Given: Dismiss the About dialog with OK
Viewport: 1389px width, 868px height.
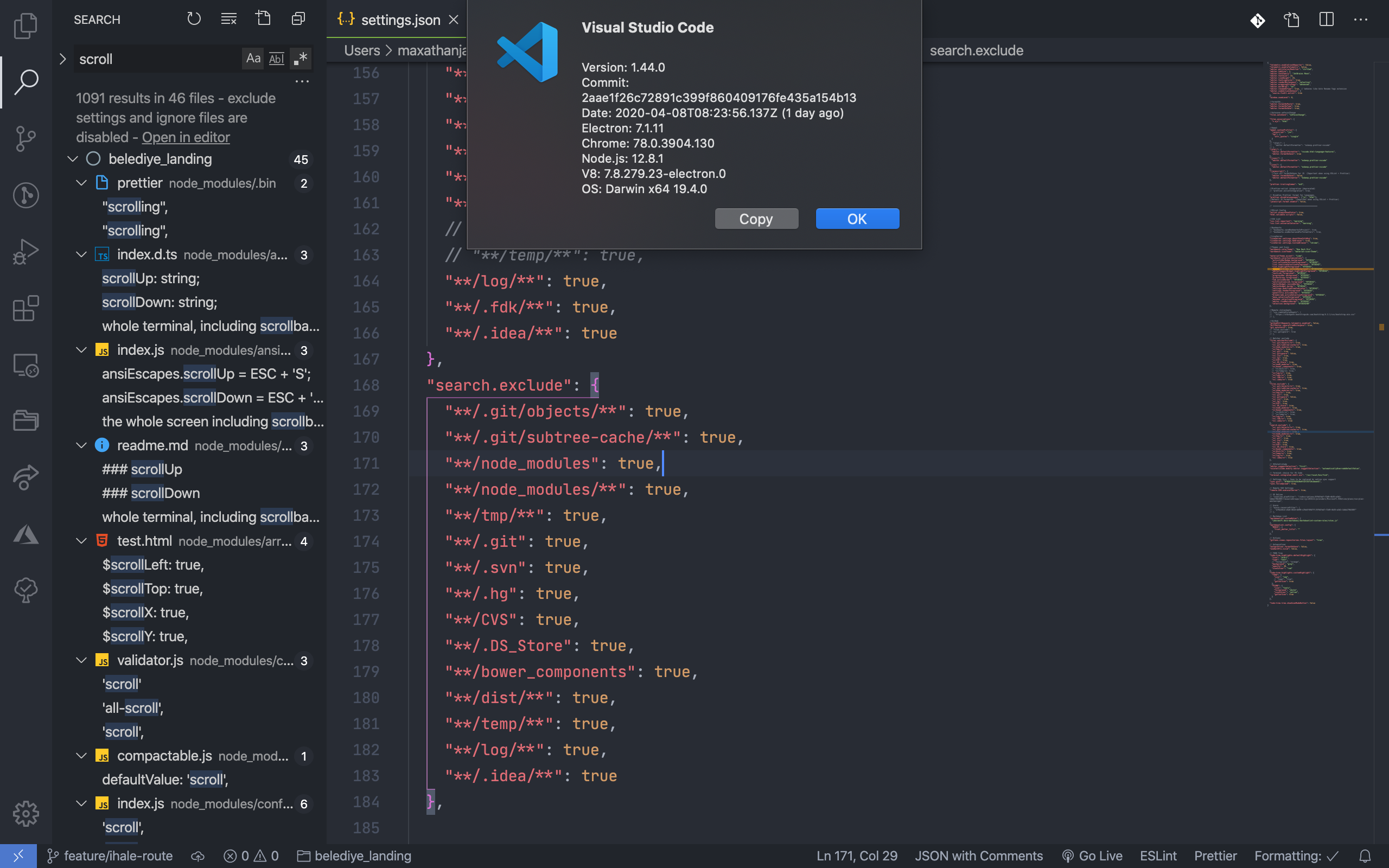Looking at the screenshot, I should pos(857,219).
